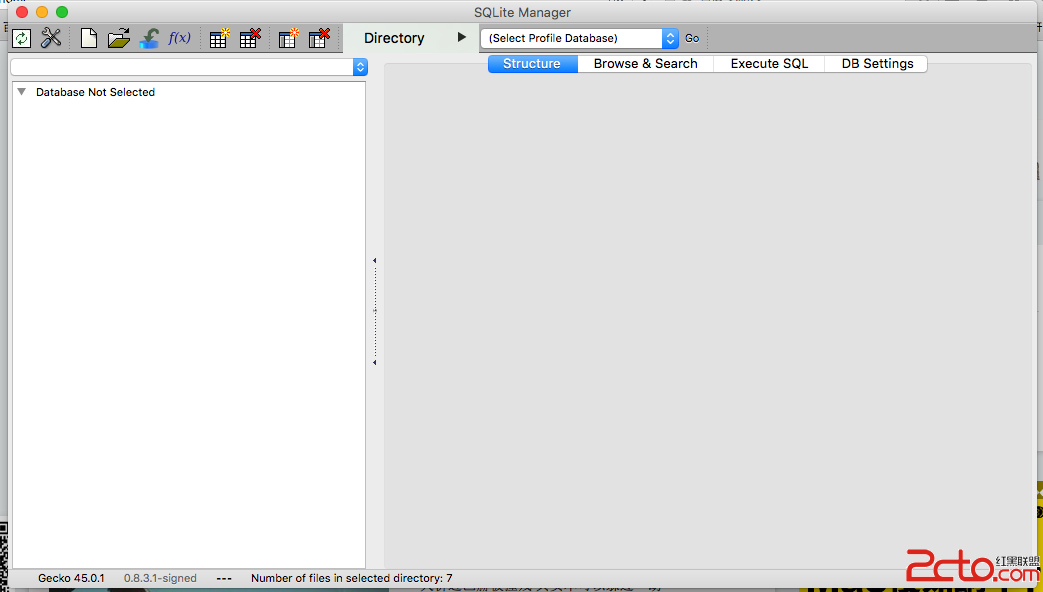1043x592 pixels.
Task: Click the Refresh icon in toolbar
Action: coord(21,38)
